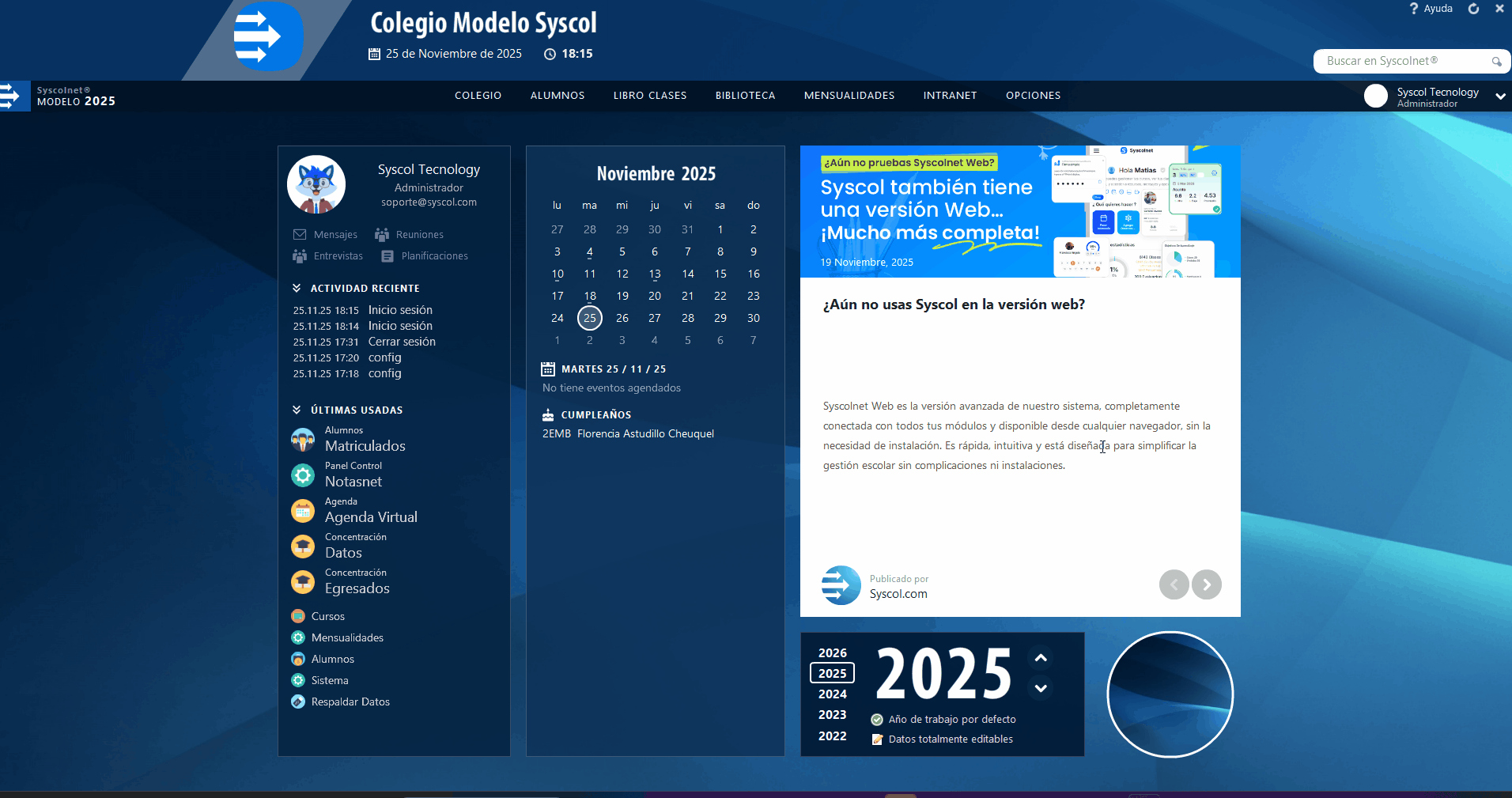Screen dimensions: 1512x798
Task: Click the birthday cake Cumpleaños icon
Action: [x=548, y=415]
